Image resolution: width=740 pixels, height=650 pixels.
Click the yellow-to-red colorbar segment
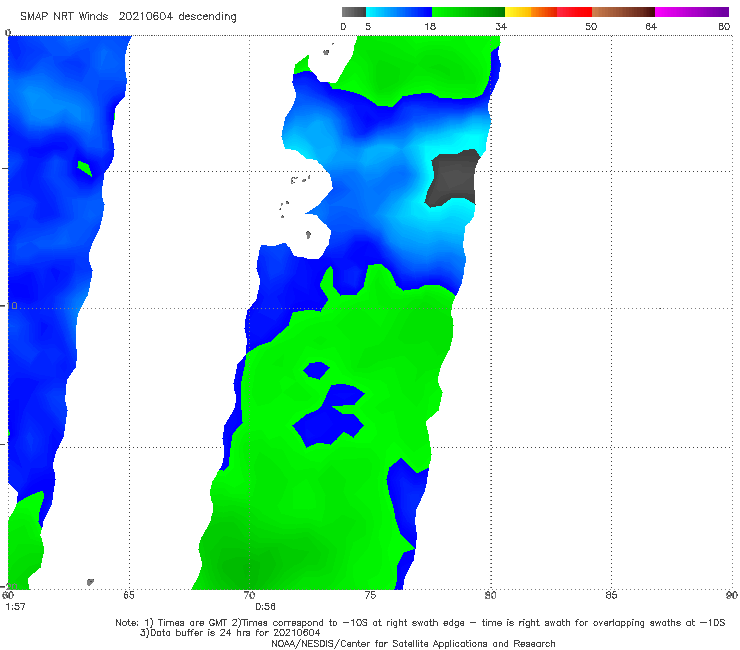coord(548,12)
